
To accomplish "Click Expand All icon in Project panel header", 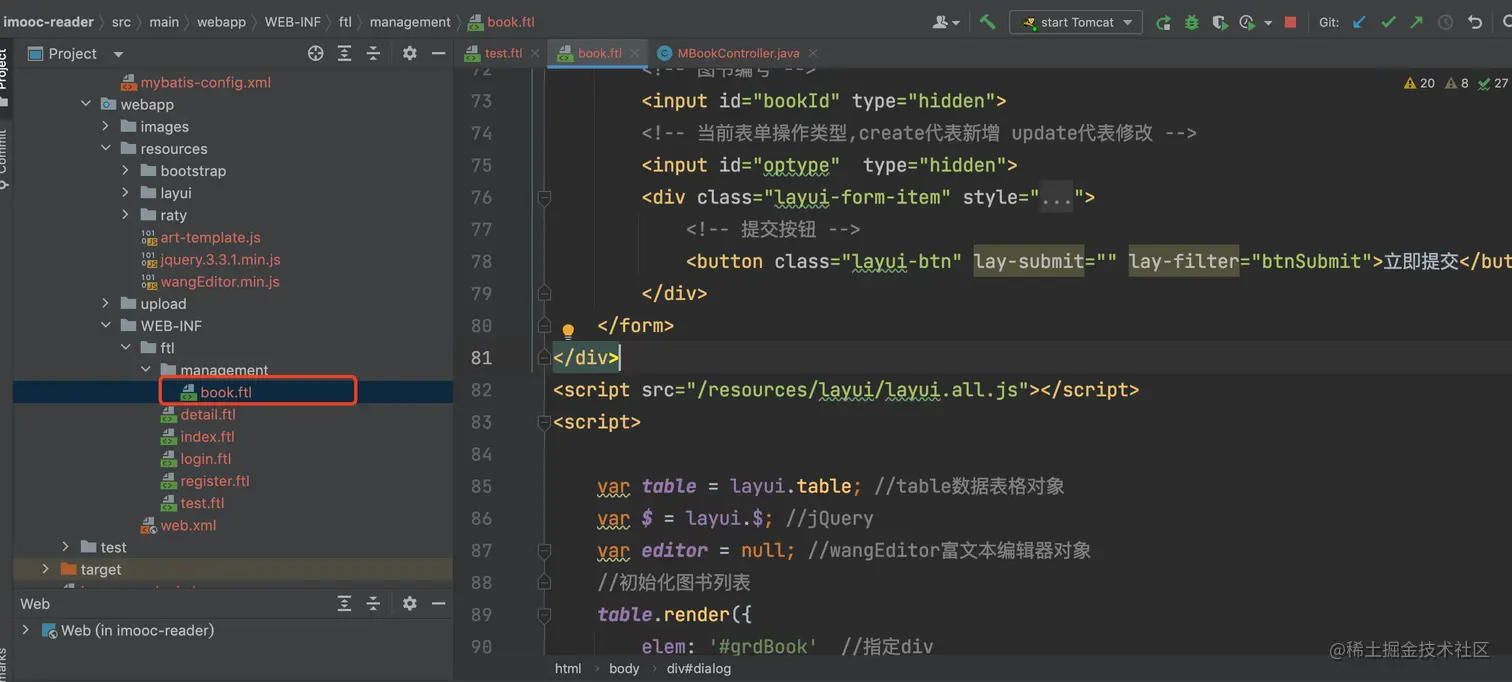I will 344,54.
